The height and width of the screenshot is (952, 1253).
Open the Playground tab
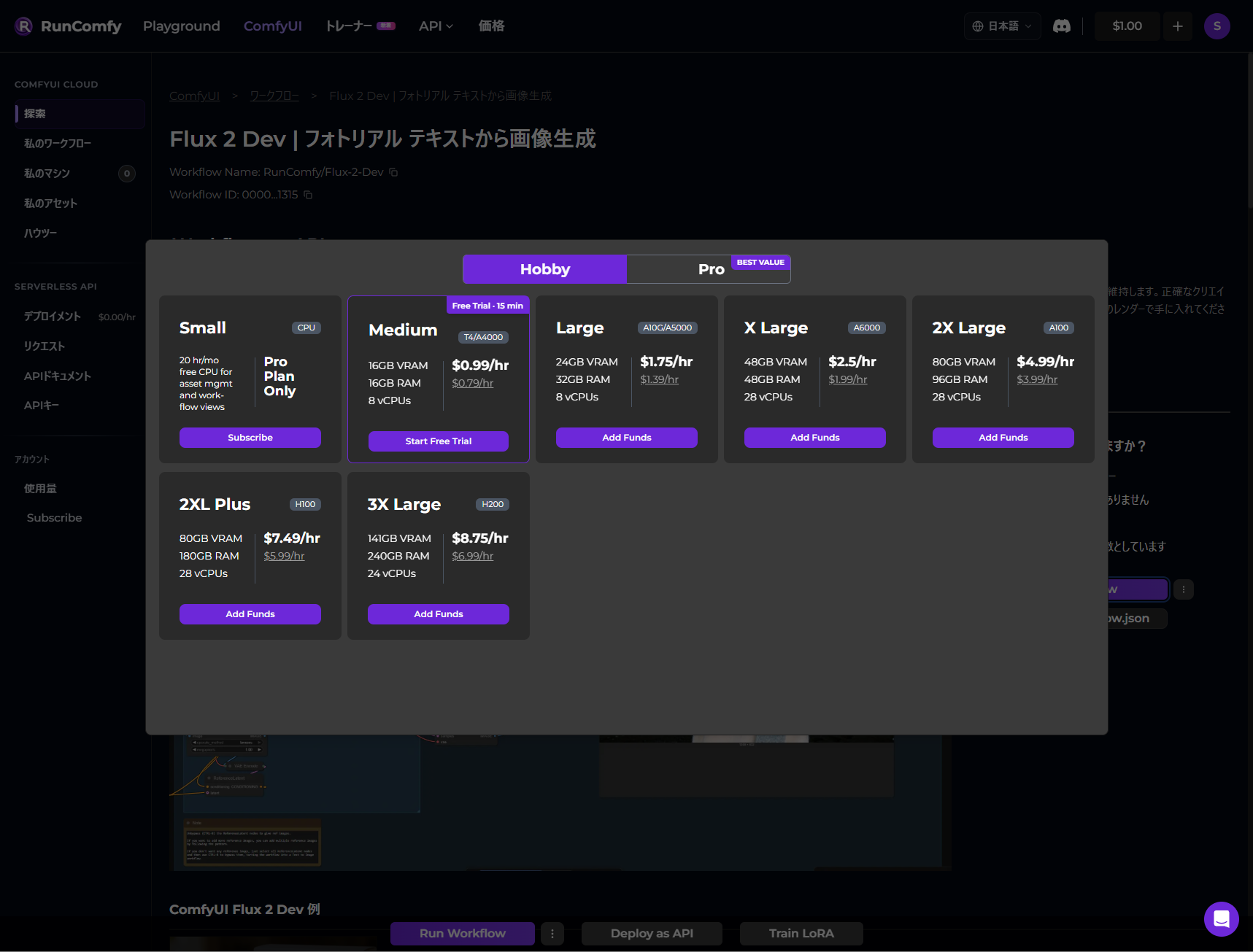click(181, 26)
